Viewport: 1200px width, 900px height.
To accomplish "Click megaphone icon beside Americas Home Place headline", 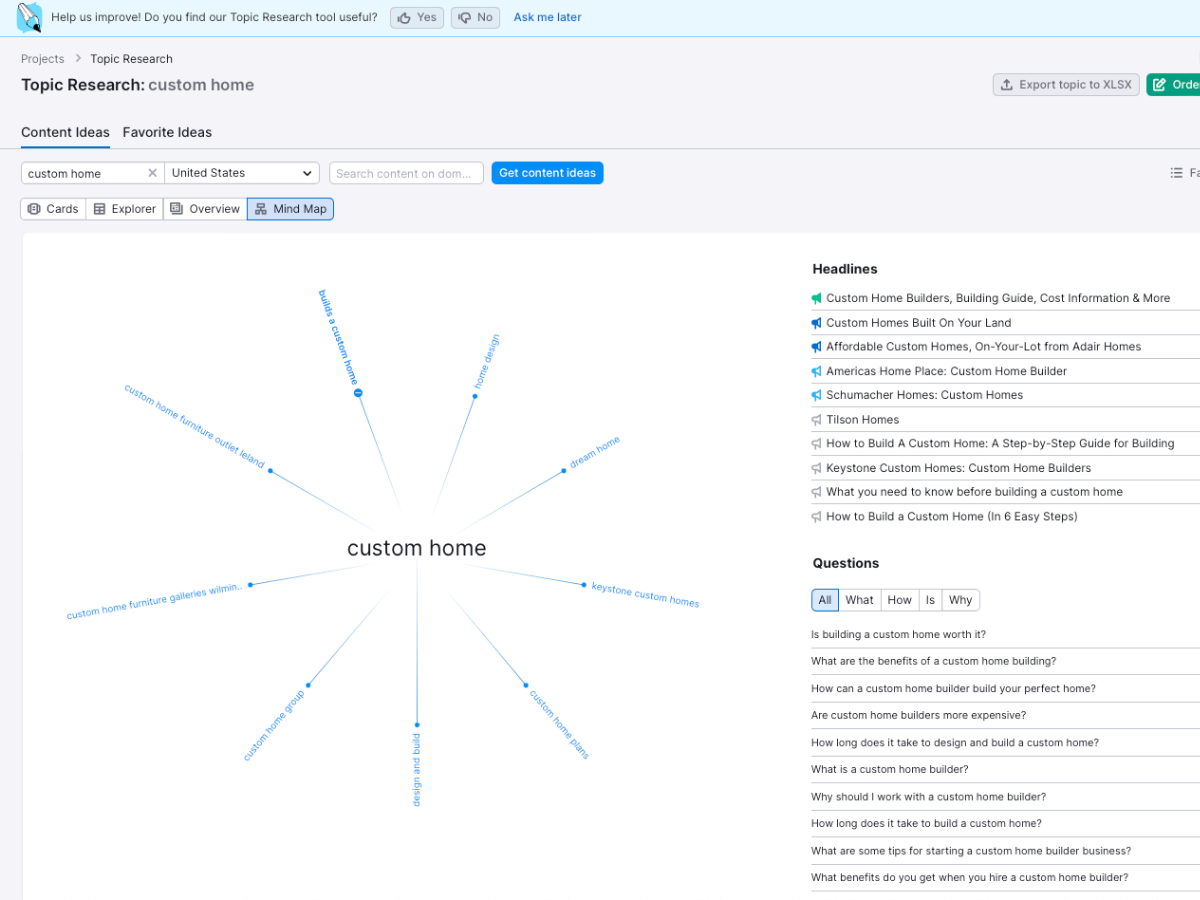I will pos(817,371).
